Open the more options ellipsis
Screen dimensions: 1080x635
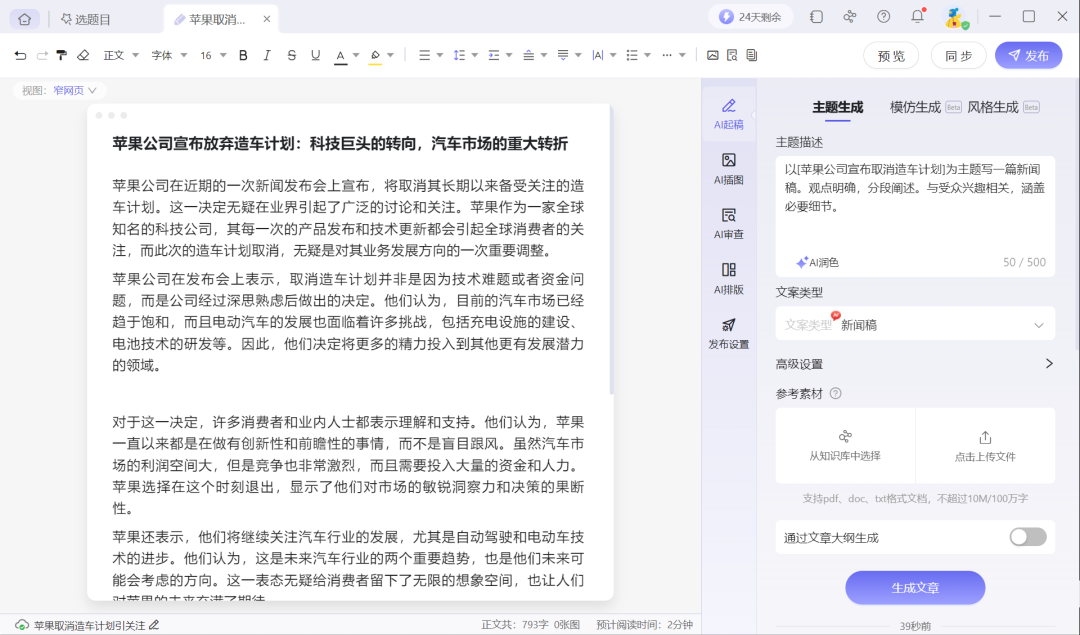click(667, 55)
